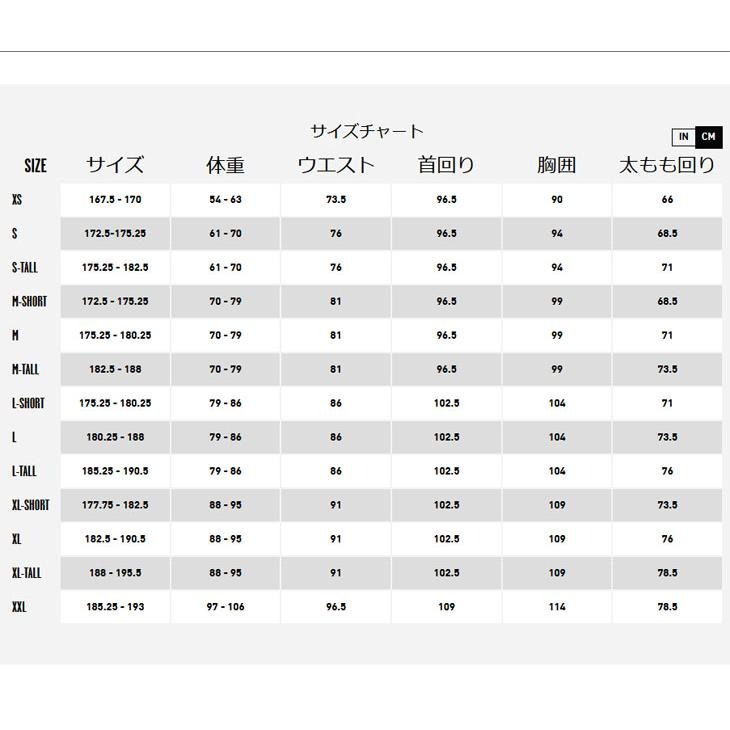Click the ウエスト column header

click(x=336, y=165)
